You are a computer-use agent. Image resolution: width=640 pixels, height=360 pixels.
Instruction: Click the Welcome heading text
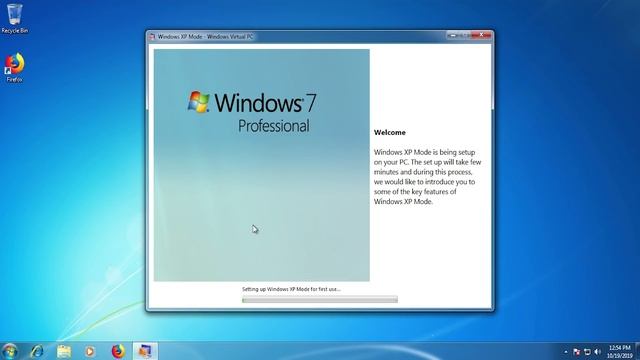tap(390, 133)
